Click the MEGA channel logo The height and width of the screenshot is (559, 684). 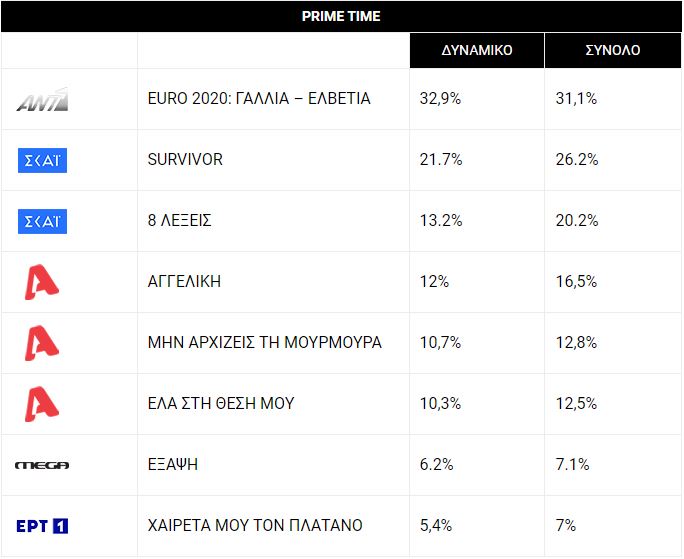tap(42, 465)
